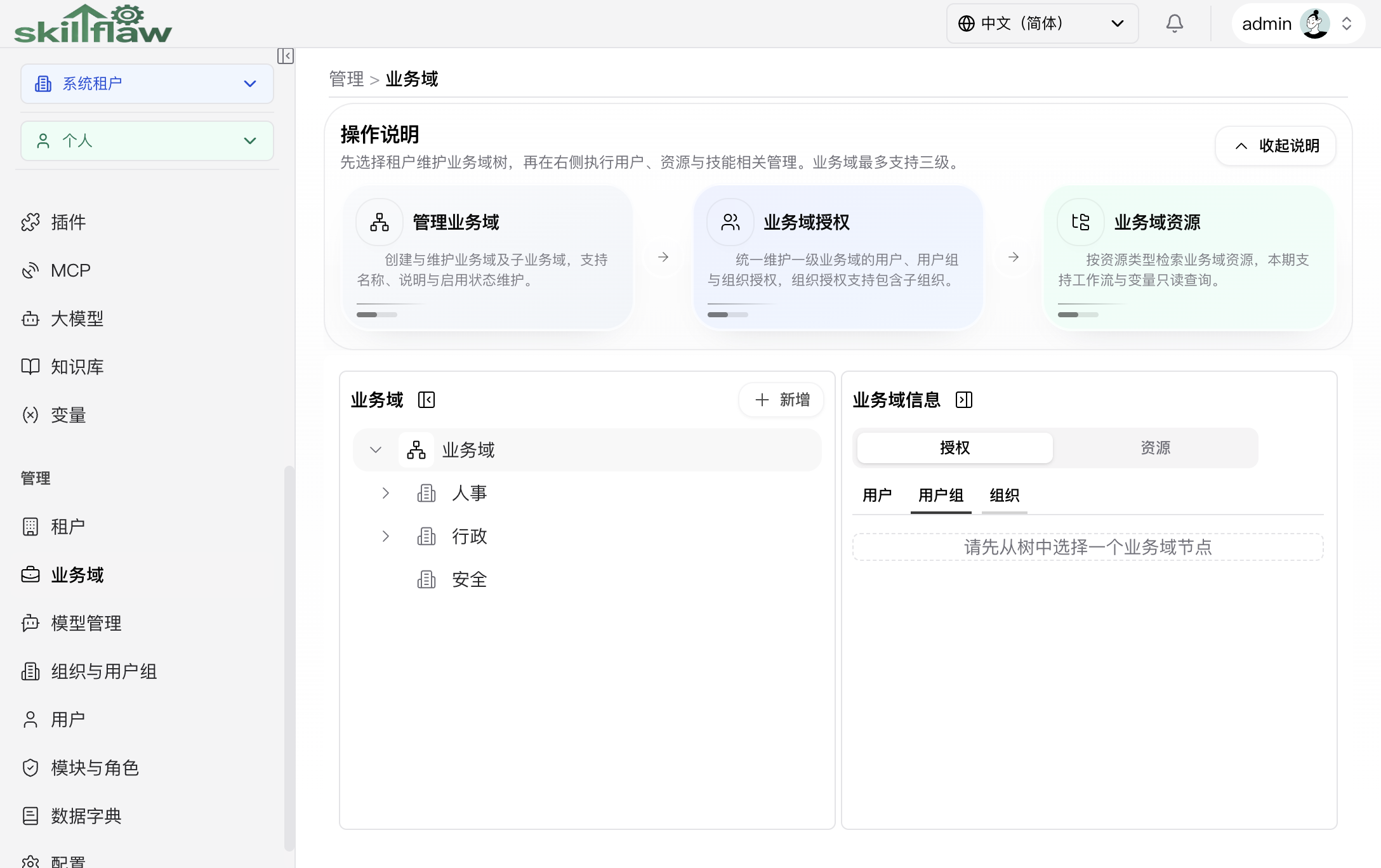Click the 管理业务域 instruction card title
Screen dimensions: 1381x868
tap(456, 222)
